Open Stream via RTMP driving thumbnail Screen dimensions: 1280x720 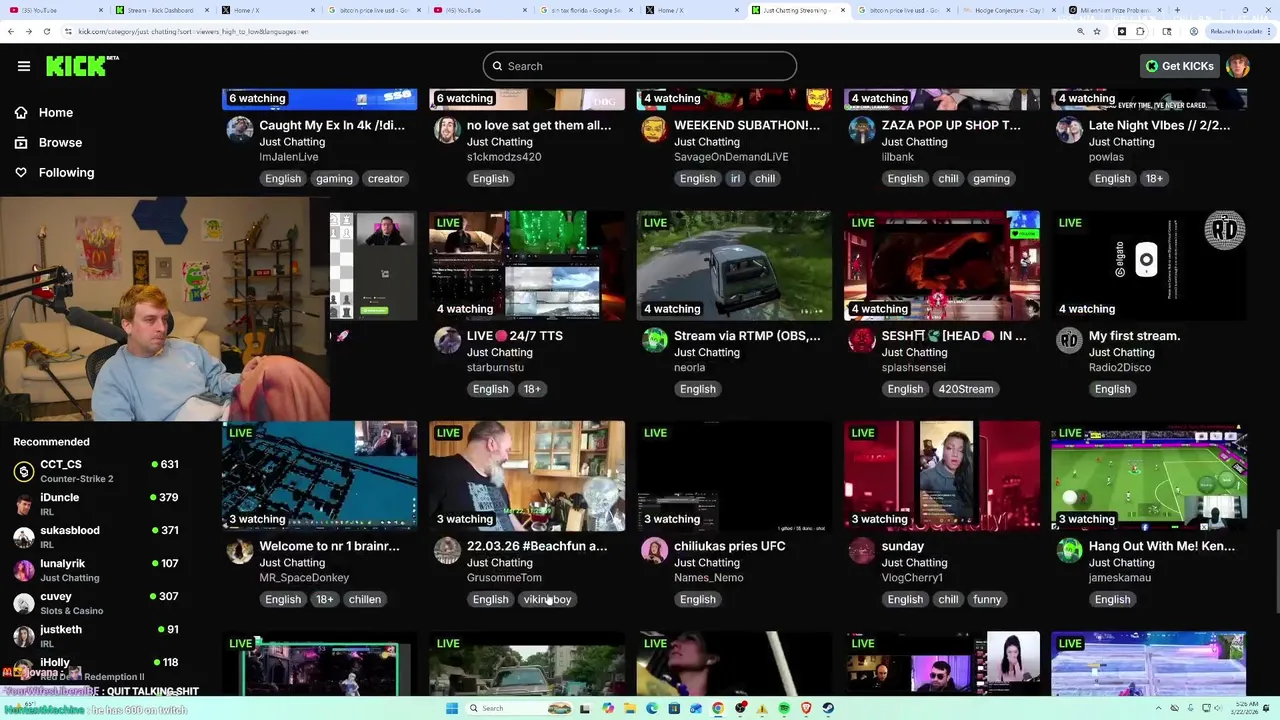pyautogui.click(x=734, y=265)
